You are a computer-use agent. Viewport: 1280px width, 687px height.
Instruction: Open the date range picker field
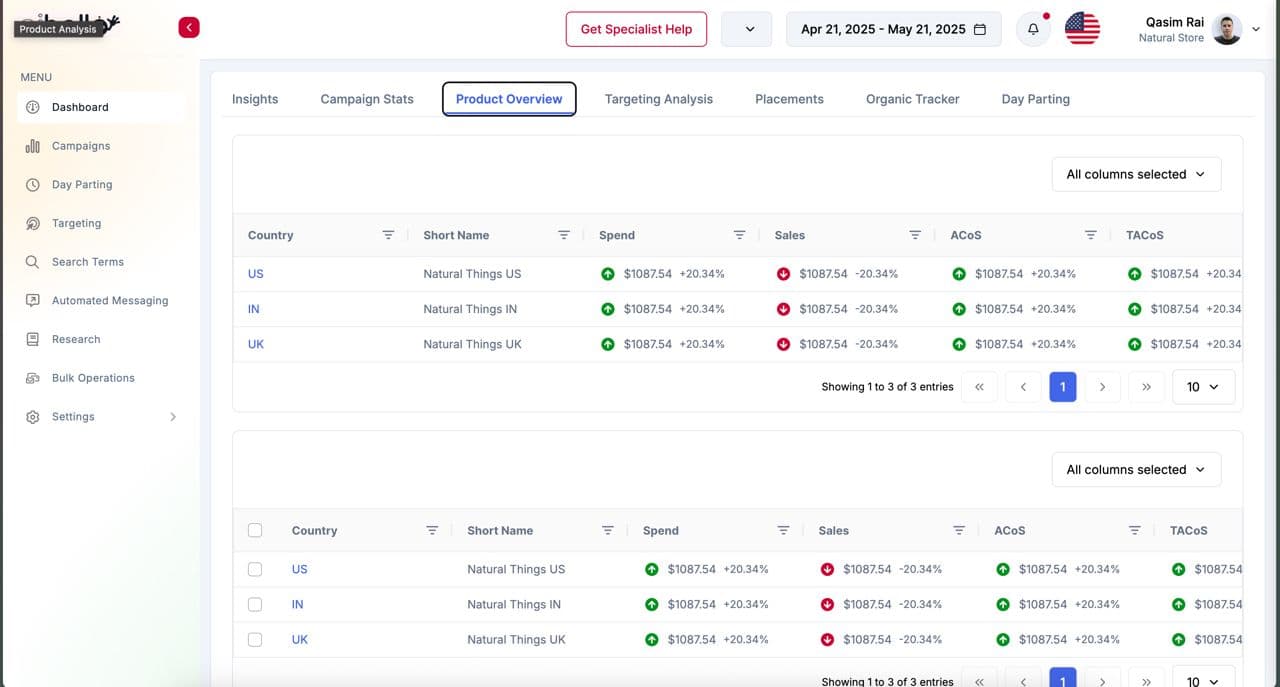point(893,29)
